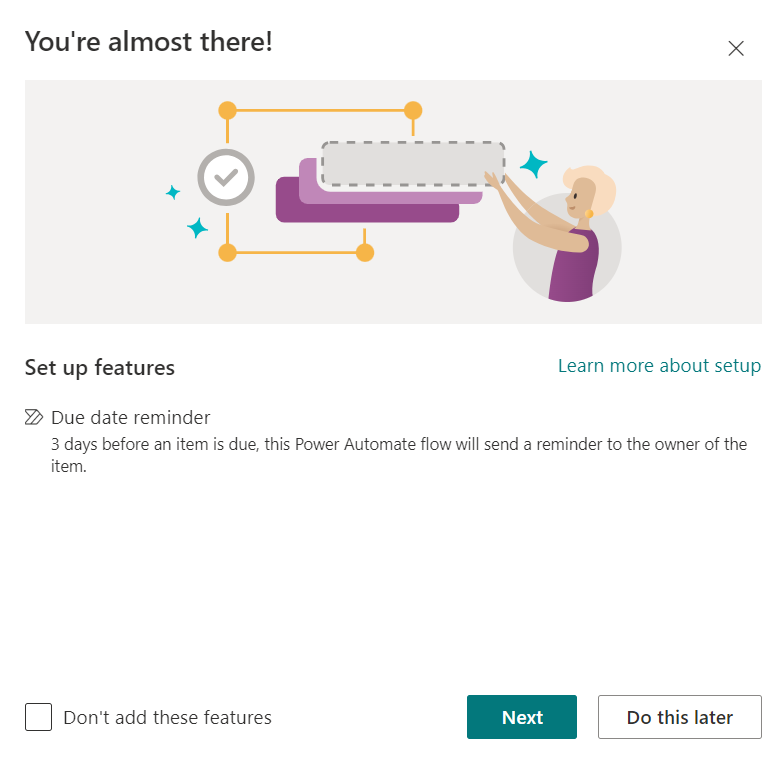This screenshot has width=783, height=765.
Task: Select the Due date reminder feature title
Action: 131,417
